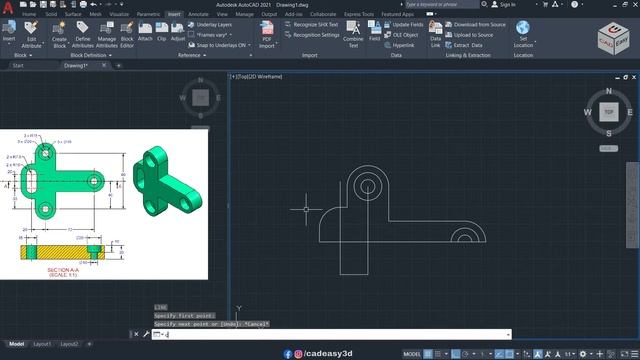Screen dimensions: 640x360
Task: Click the command line input field
Action: tap(331, 334)
